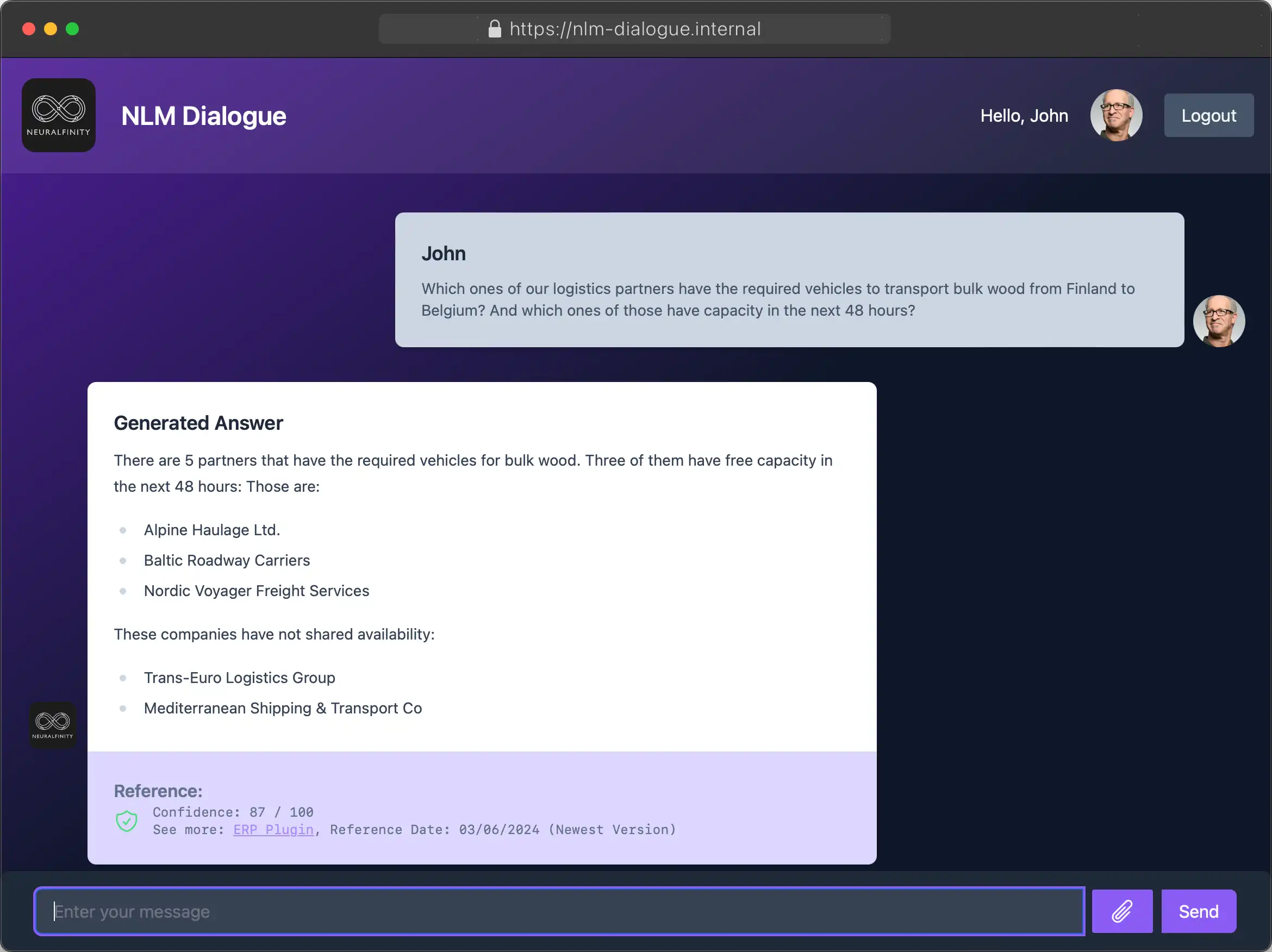This screenshot has width=1272, height=952.
Task: Click the Confidence: 87 / 100 text
Action: point(233,812)
